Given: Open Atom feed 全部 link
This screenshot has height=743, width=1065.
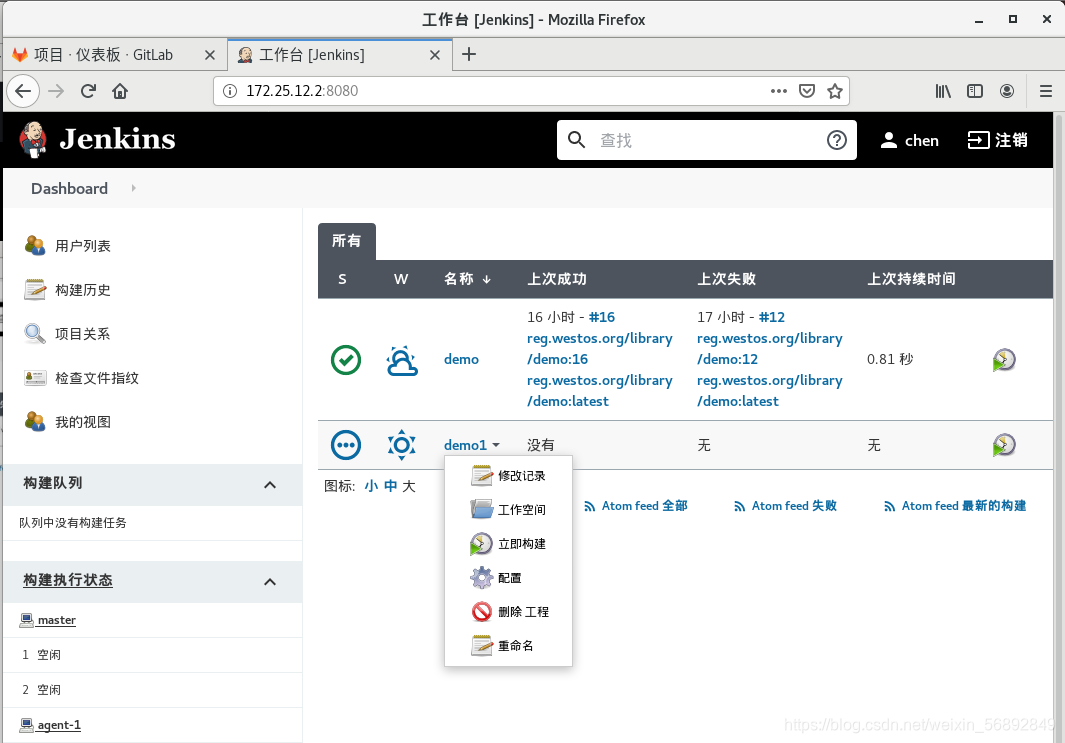Looking at the screenshot, I should click(636, 506).
